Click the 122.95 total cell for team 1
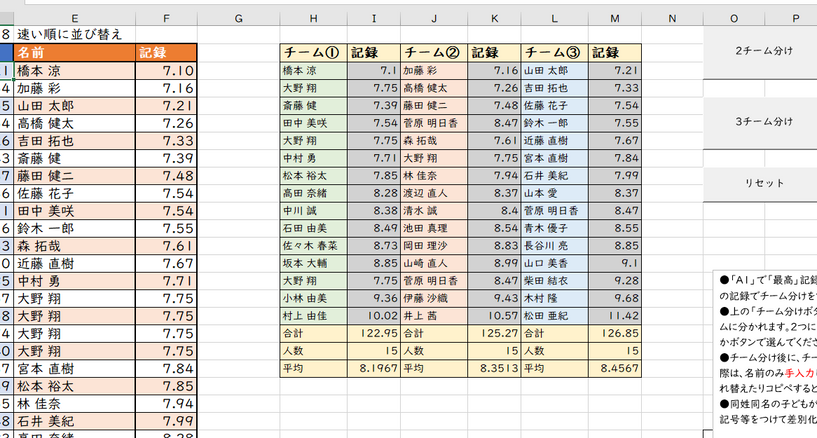This screenshot has height=438, width=817. tap(371, 333)
